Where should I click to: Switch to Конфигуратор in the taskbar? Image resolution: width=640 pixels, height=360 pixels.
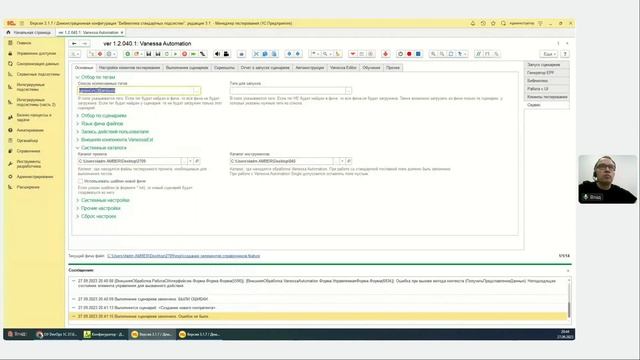[104, 334]
